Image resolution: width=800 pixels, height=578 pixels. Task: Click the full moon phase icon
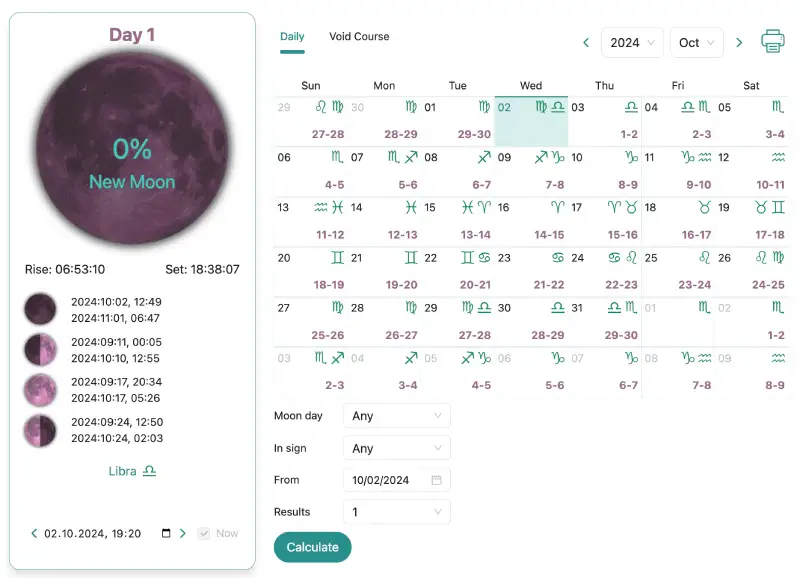tap(41, 390)
